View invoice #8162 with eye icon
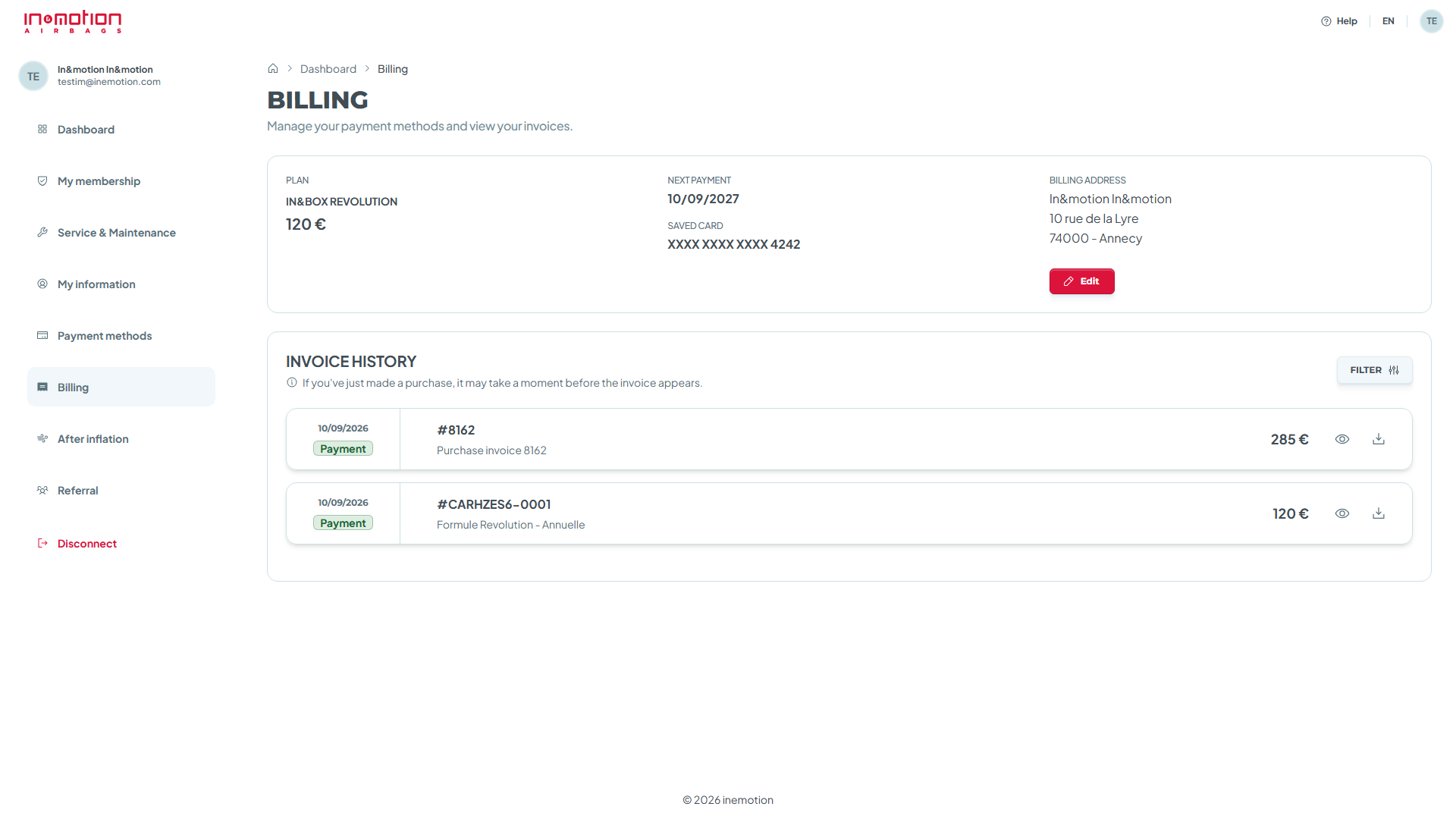Image resolution: width=1456 pixels, height=819 pixels. (x=1342, y=439)
